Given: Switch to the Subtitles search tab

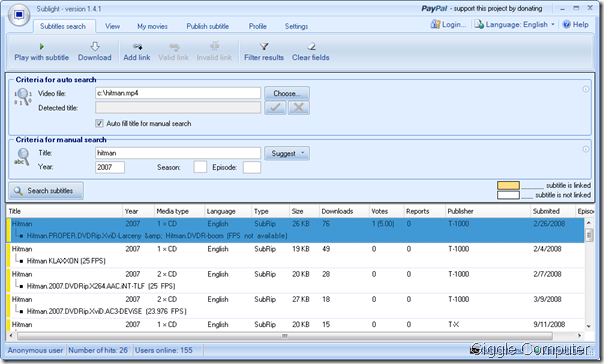Looking at the screenshot, I should pyautogui.click(x=63, y=26).
